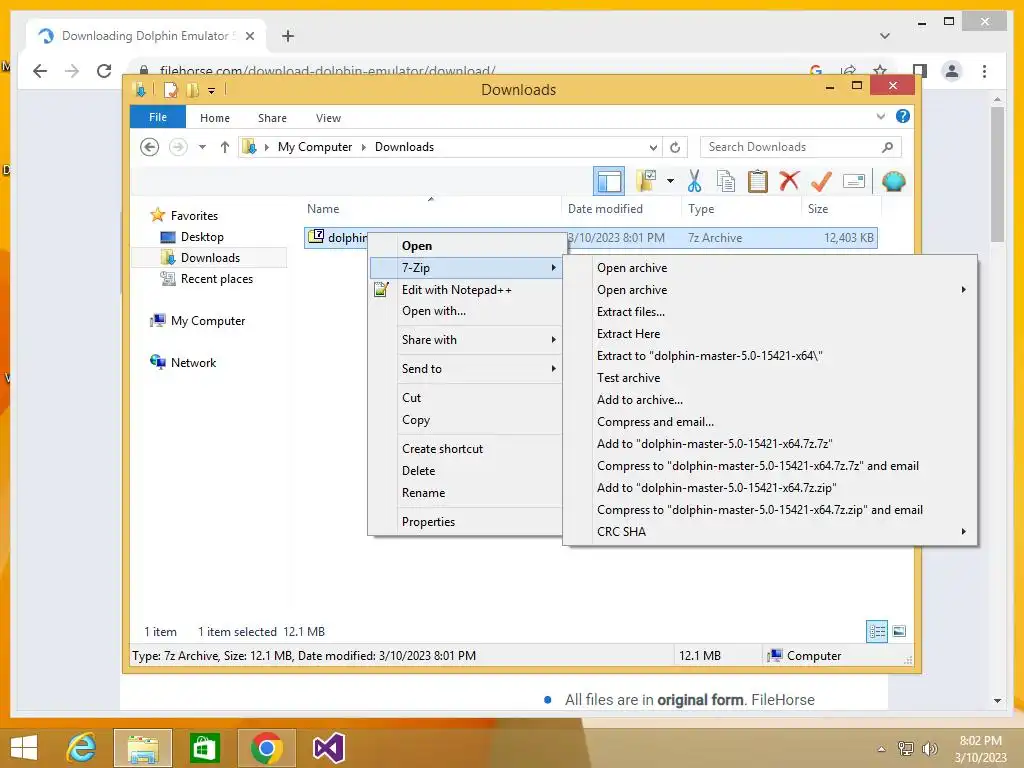Viewport: 1024px width, 768px height.
Task: Open a new Chrome tab with the plus
Action: pos(288,36)
